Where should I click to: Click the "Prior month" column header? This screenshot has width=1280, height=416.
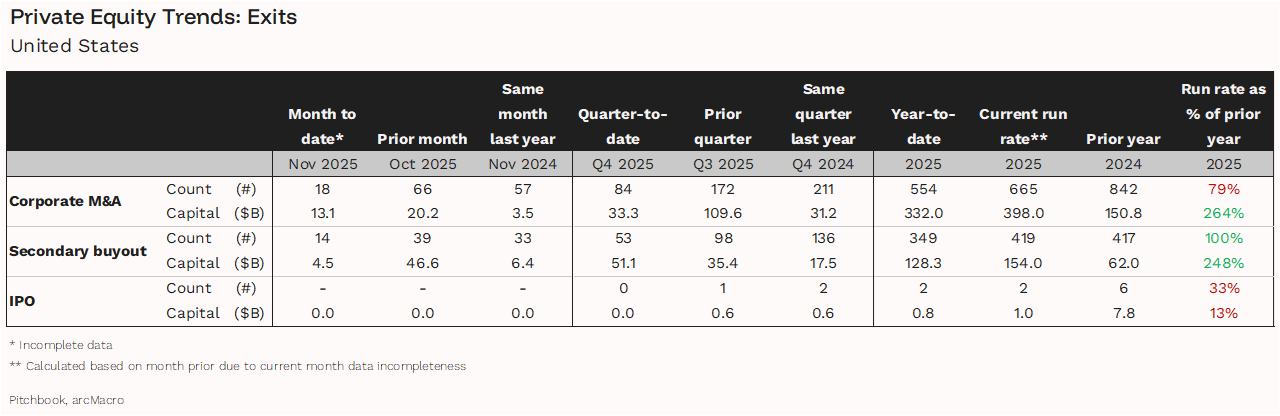coord(422,139)
